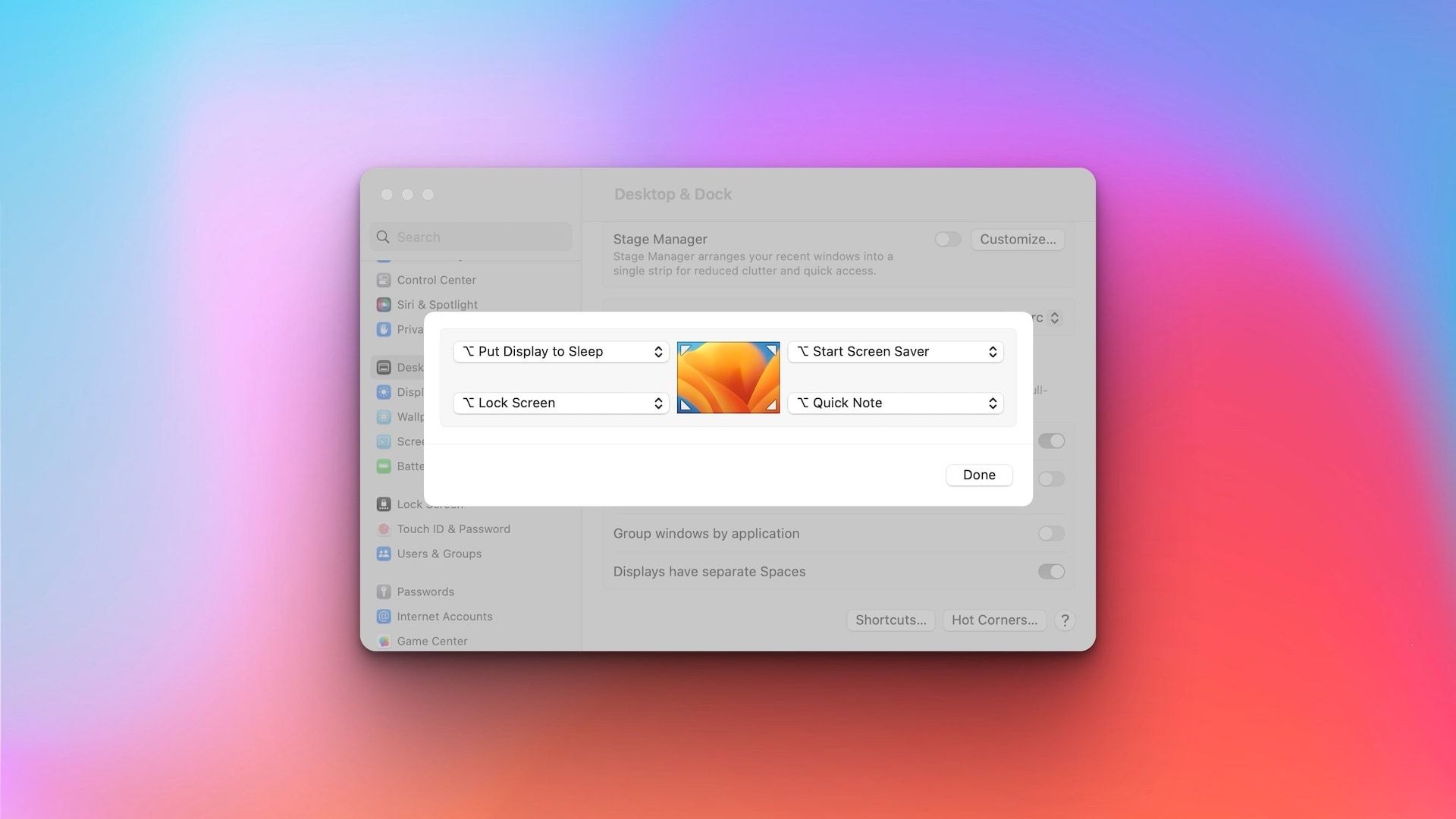Change the Start Screen Saver corner action

(896, 351)
